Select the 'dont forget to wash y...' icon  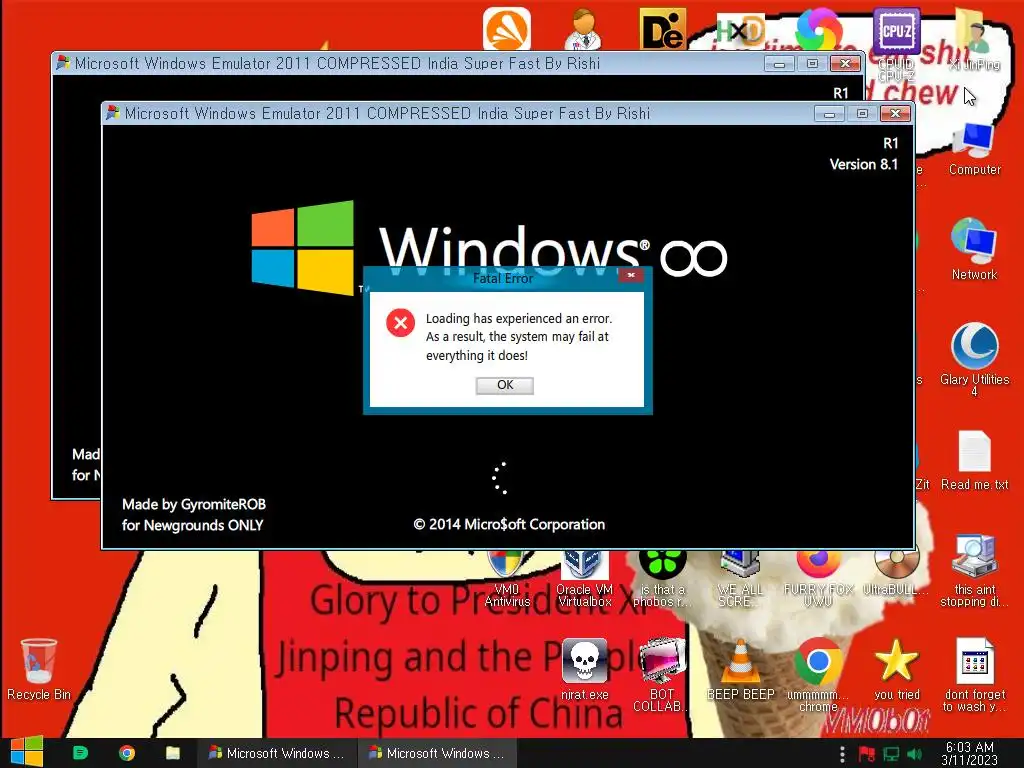pos(974,675)
